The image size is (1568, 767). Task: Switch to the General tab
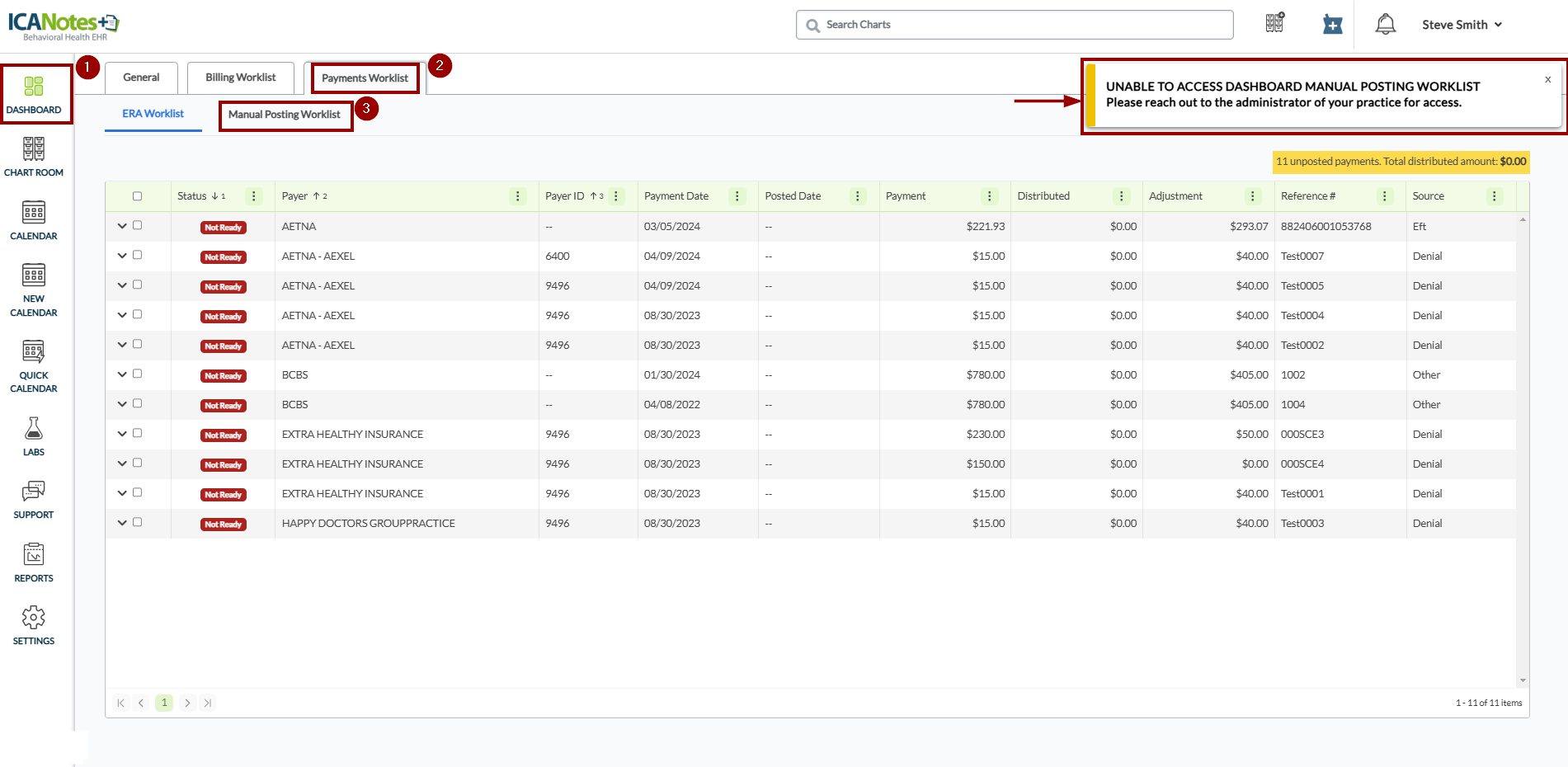click(141, 78)
